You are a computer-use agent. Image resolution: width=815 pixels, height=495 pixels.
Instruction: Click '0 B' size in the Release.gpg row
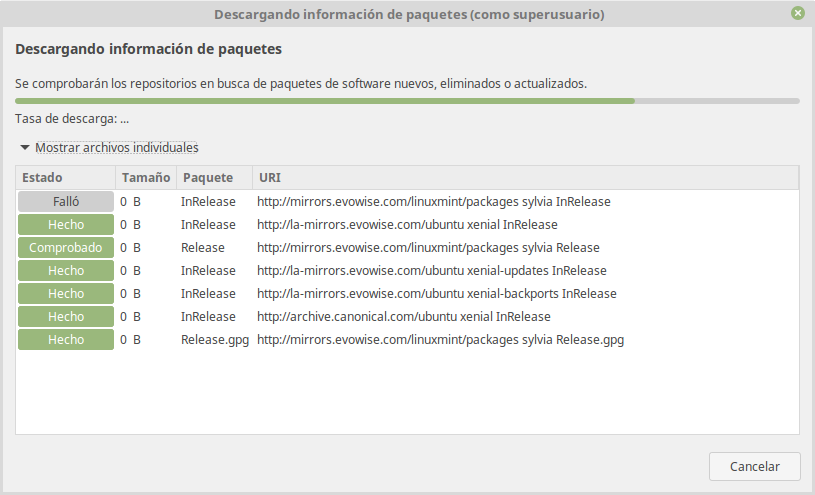point(130,340)
